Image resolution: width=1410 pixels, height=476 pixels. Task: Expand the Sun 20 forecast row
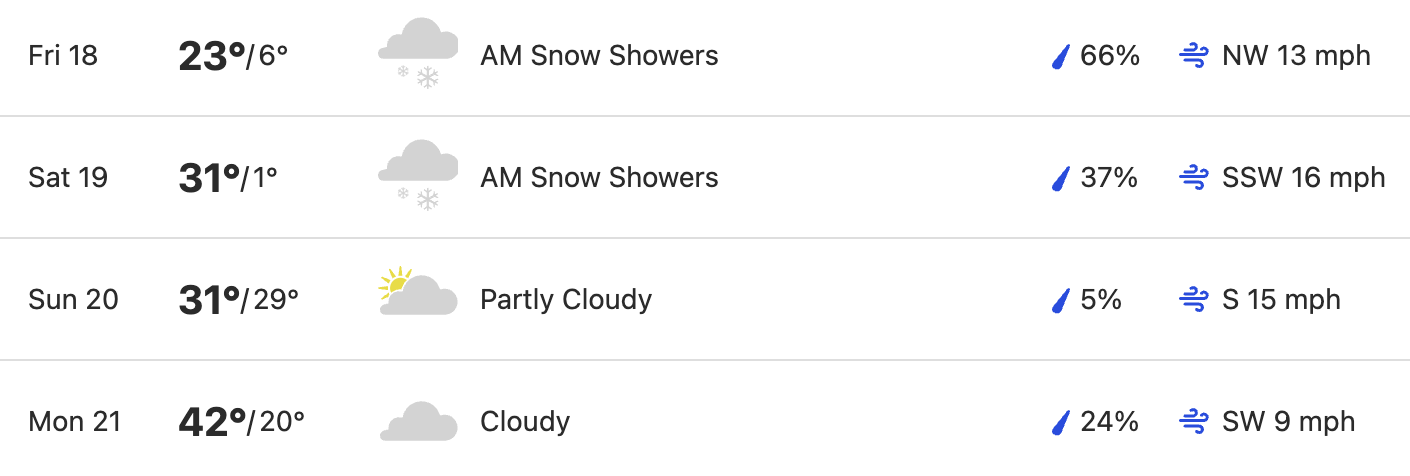705,299
